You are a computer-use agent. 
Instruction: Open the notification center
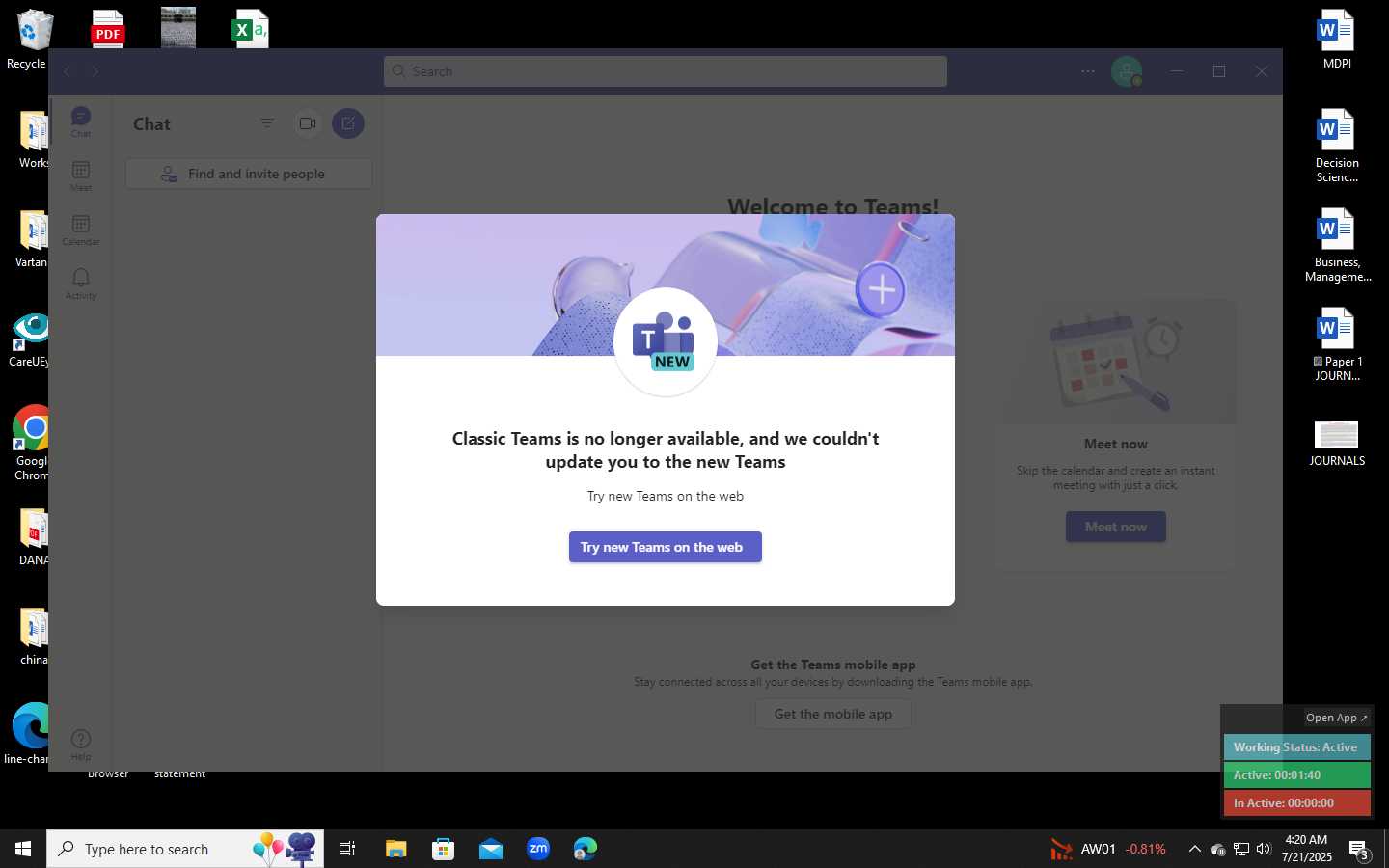1359,850
